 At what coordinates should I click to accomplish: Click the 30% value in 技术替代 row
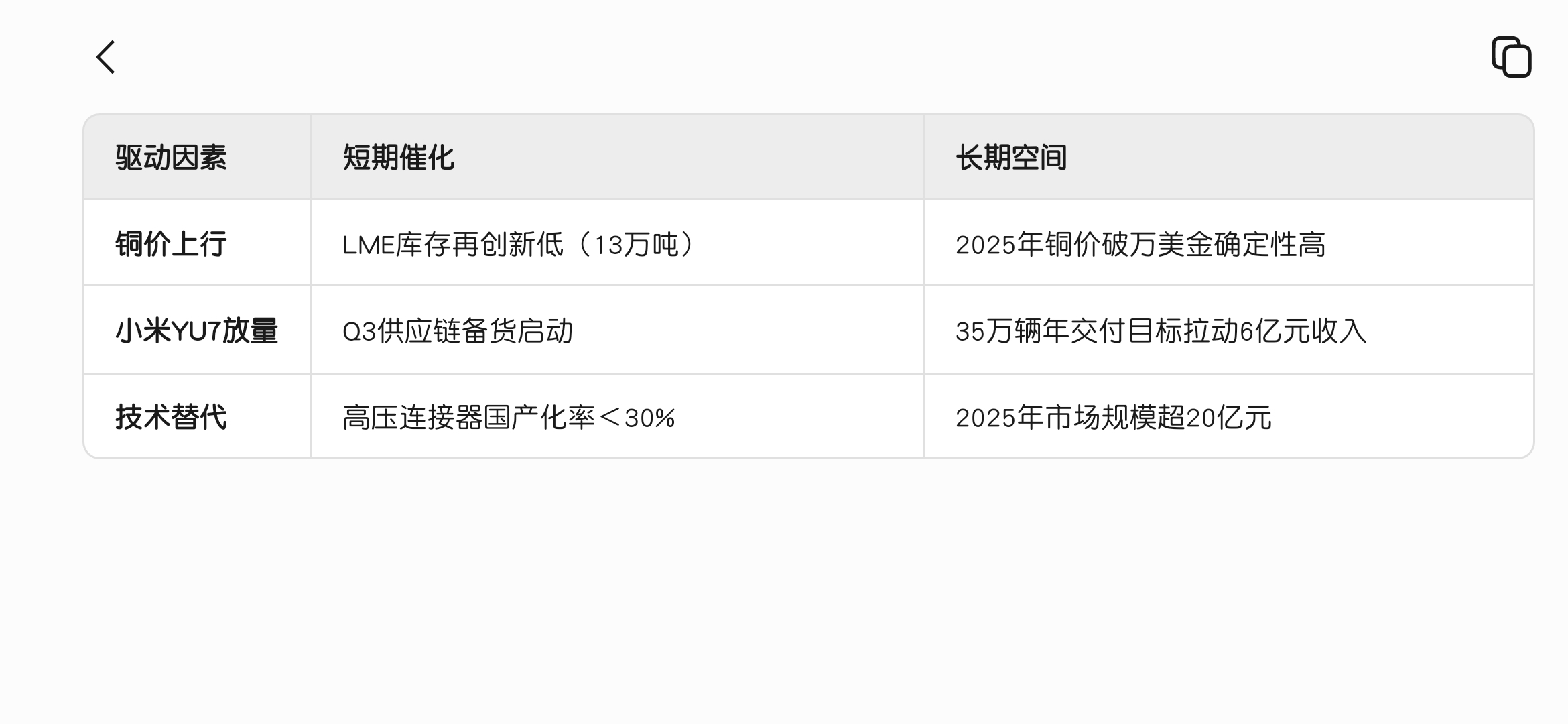pyautogui.click(x=649, y=418)
